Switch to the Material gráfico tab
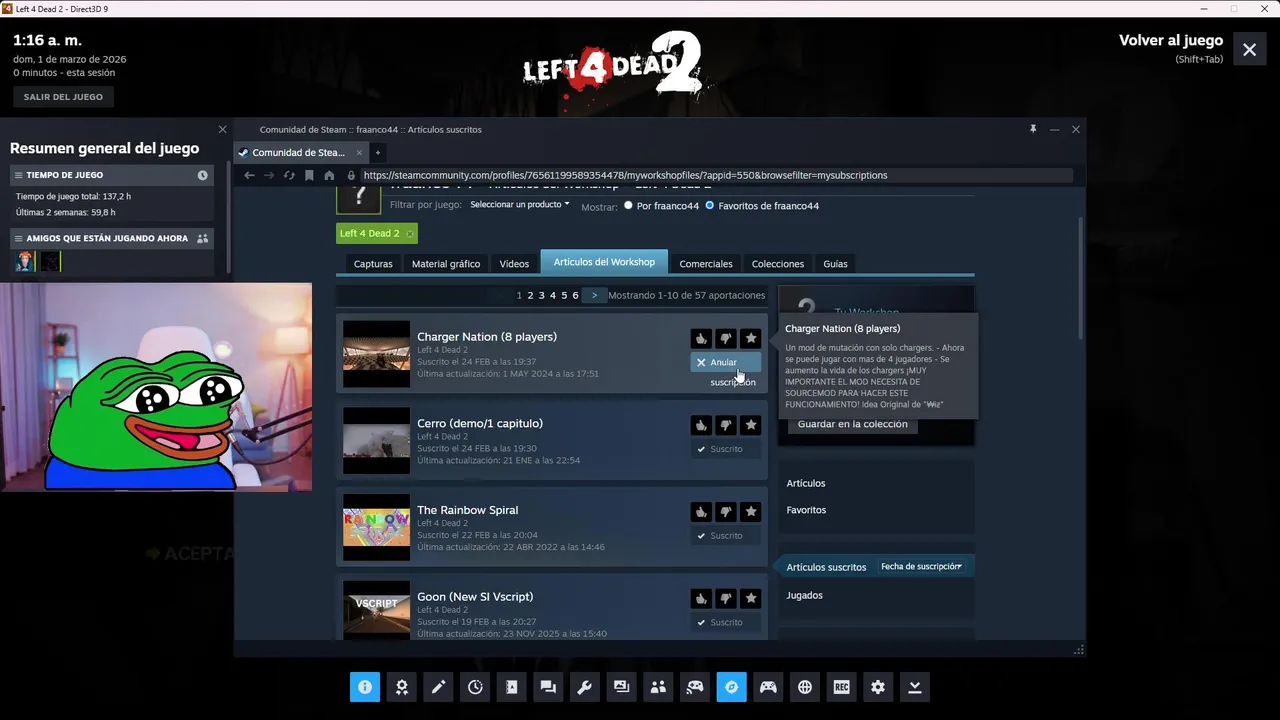This screenshot has width=1280, height=720. 446,264
